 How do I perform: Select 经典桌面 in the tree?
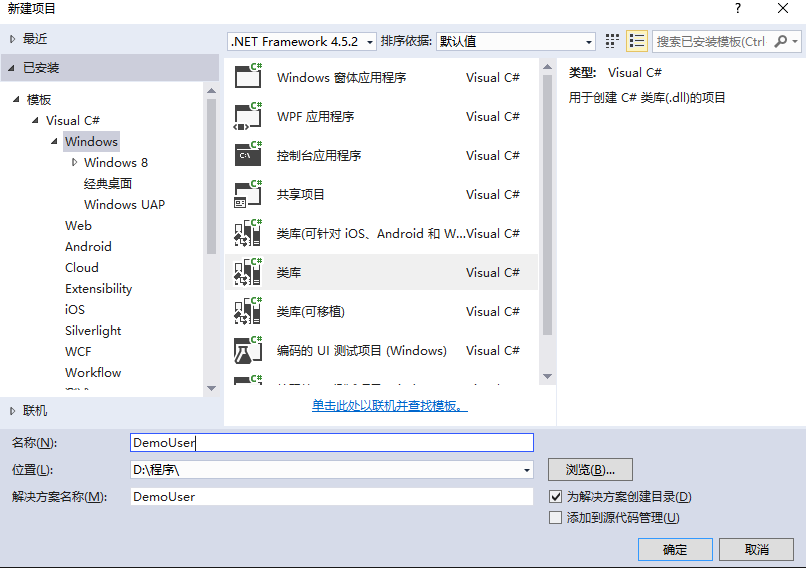coord(108,184)
